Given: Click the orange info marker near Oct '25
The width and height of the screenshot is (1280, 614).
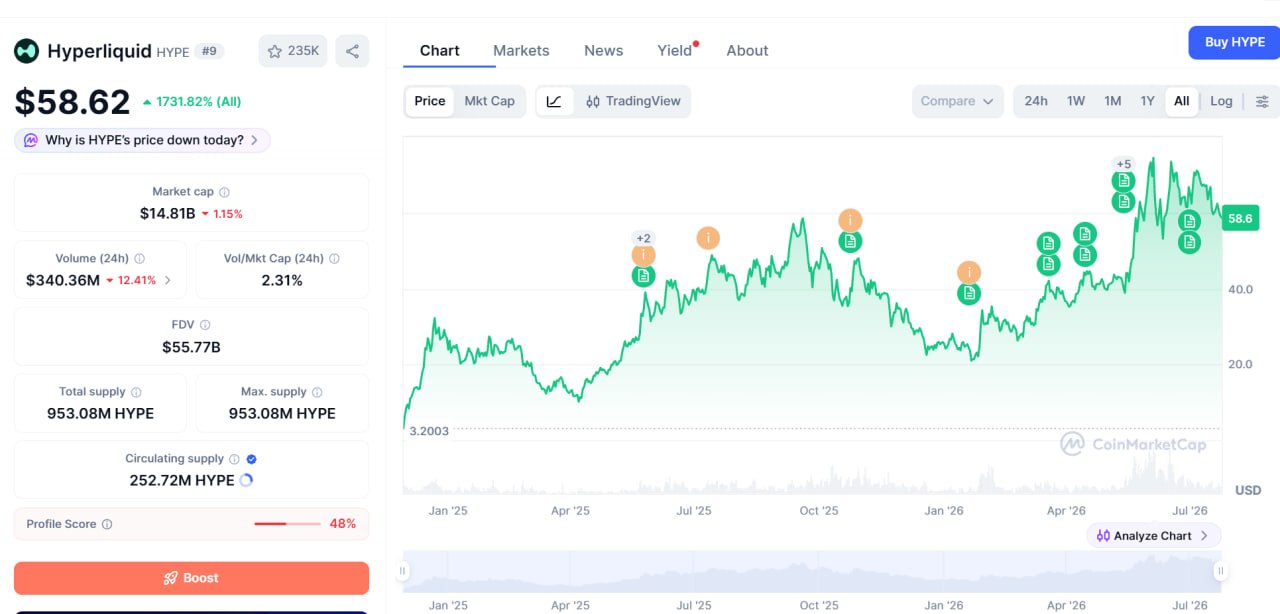Looking at the screenshot, I should point(850,220).
